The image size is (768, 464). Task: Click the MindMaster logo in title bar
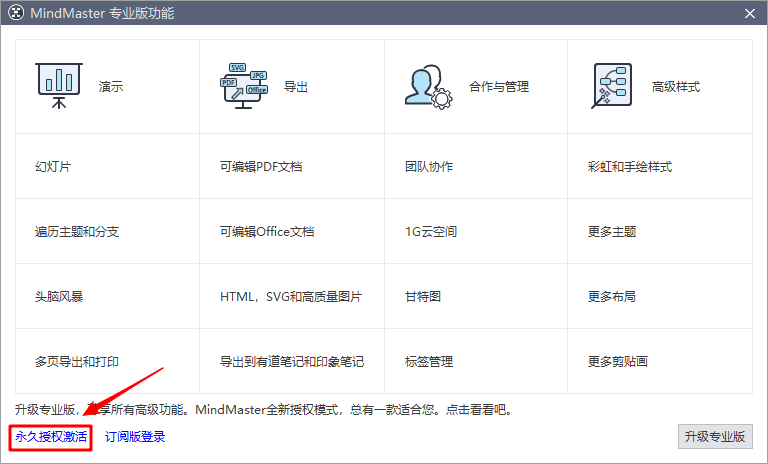pos(16,13)
